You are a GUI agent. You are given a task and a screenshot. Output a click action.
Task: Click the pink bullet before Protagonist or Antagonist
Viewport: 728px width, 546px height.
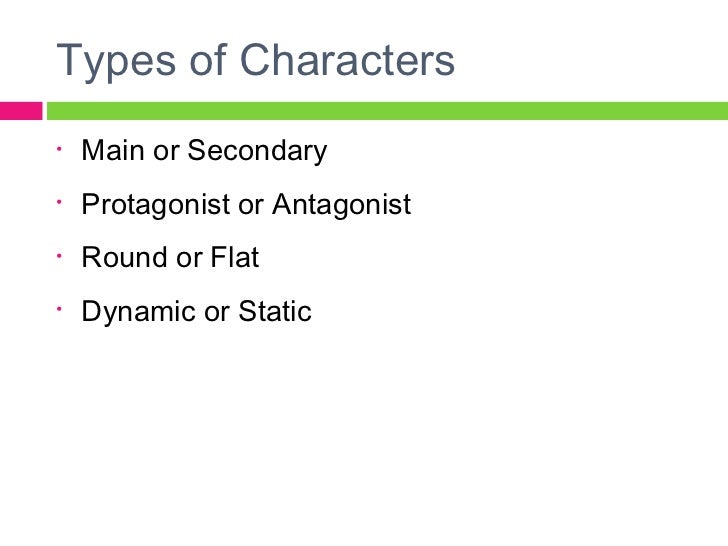pos(59,202)
